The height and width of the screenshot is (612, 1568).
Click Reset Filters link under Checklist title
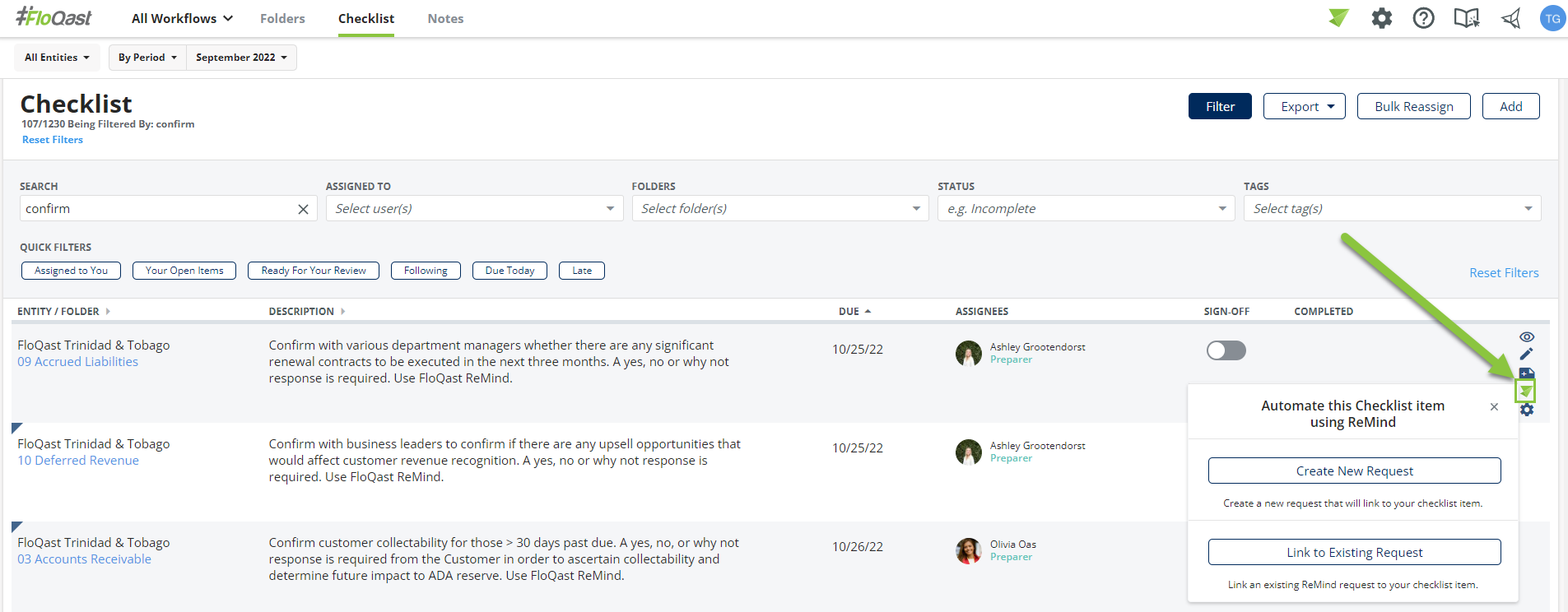(53, 140)
